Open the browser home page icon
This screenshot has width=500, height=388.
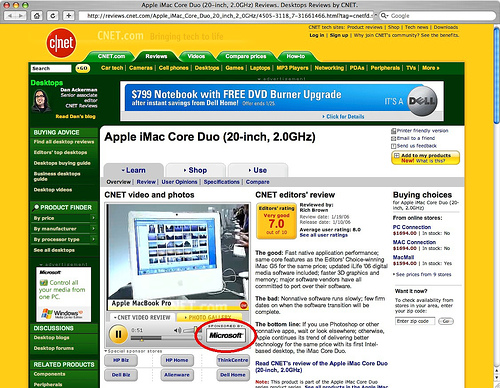coord(37,16)
